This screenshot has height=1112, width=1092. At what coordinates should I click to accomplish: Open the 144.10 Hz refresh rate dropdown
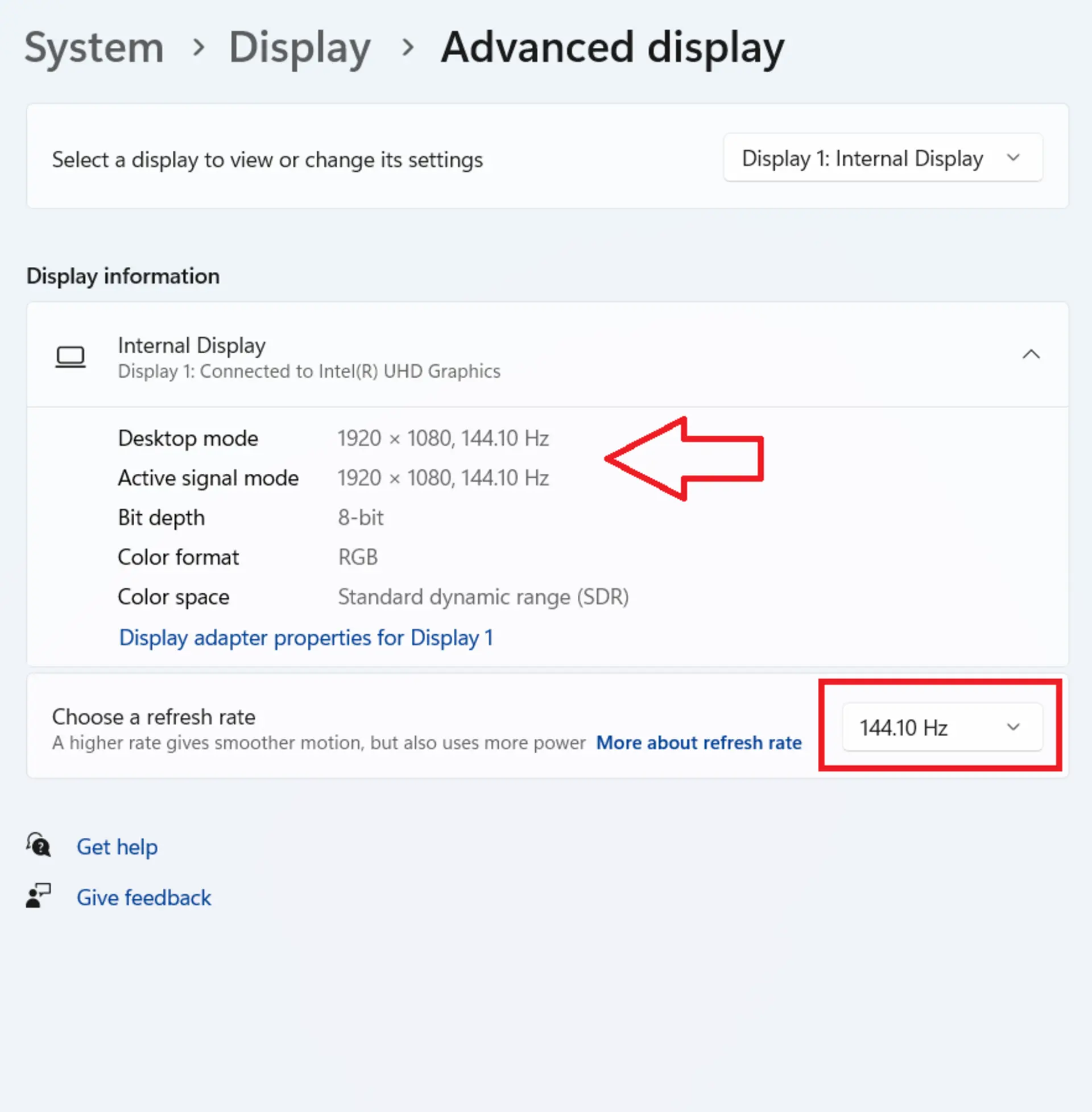(x=942, y=727)
